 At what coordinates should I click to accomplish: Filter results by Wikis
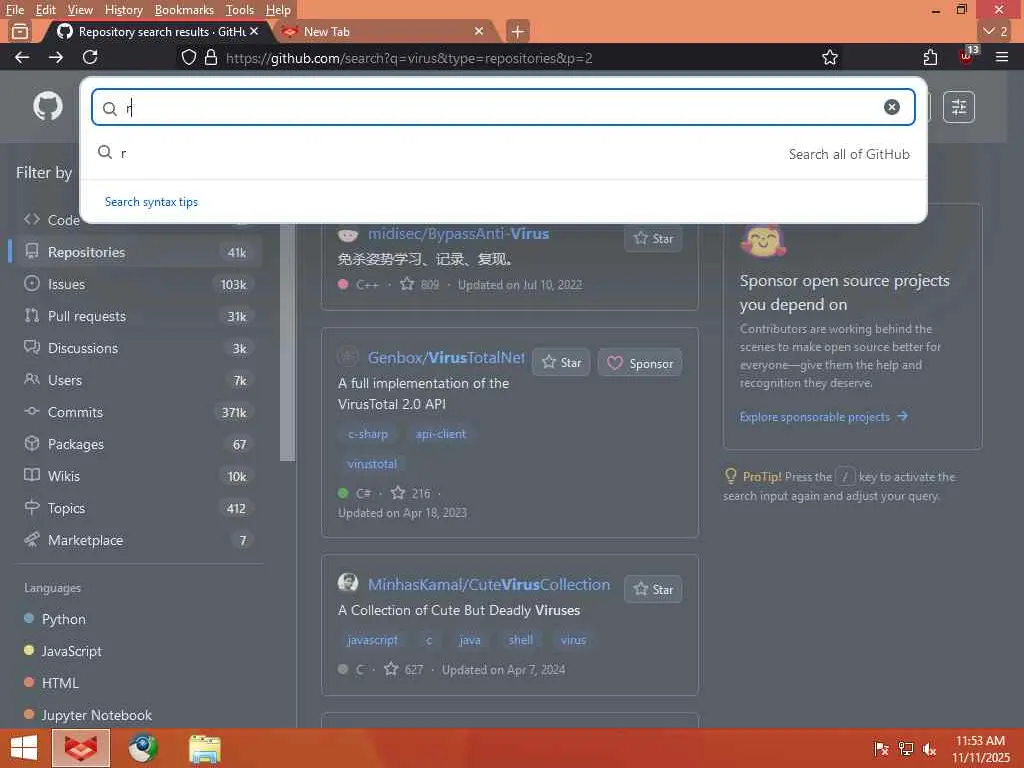click(x=136, y=476)
